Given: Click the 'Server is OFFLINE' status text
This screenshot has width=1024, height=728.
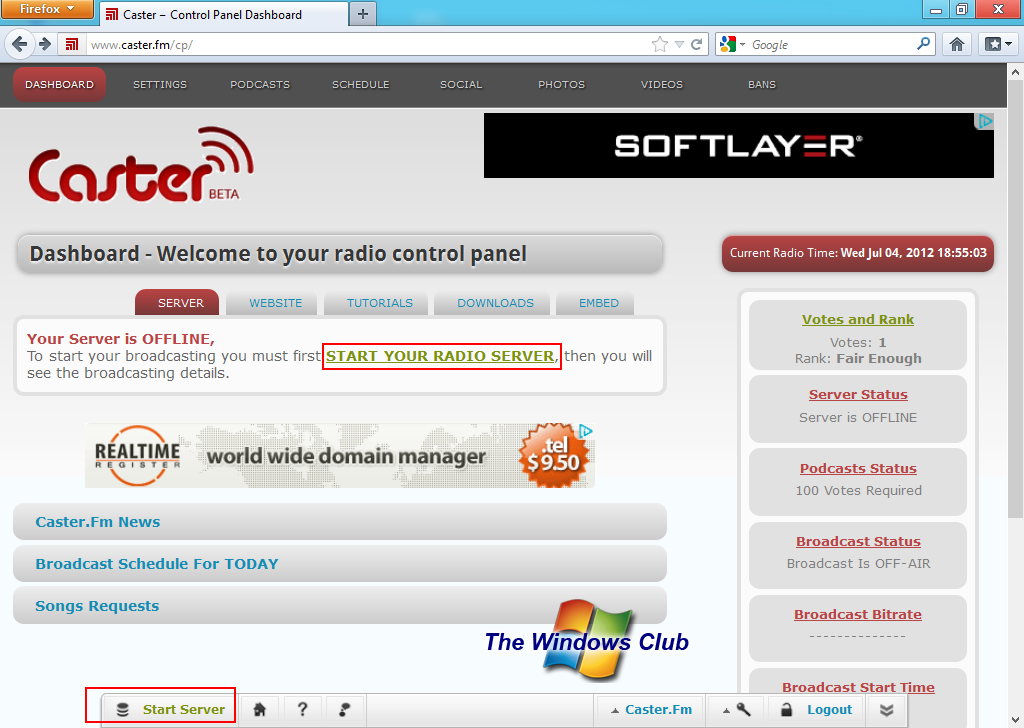Looking at the screenshot, I should 858,417.
